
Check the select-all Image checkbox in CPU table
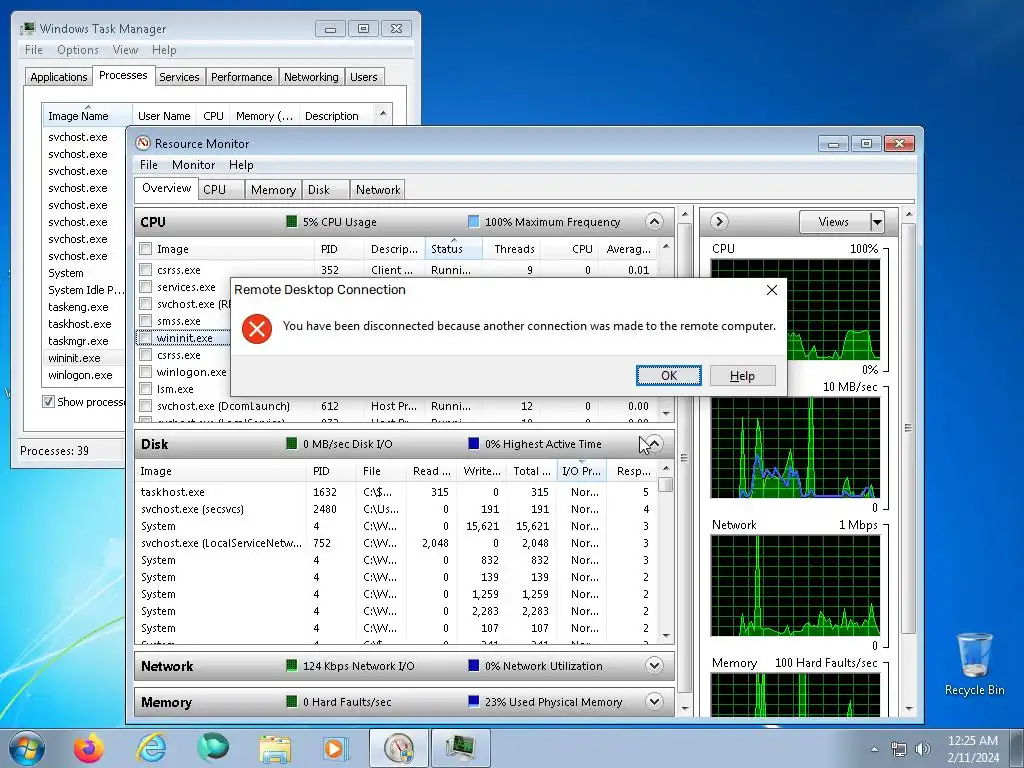tap(146, 249)
